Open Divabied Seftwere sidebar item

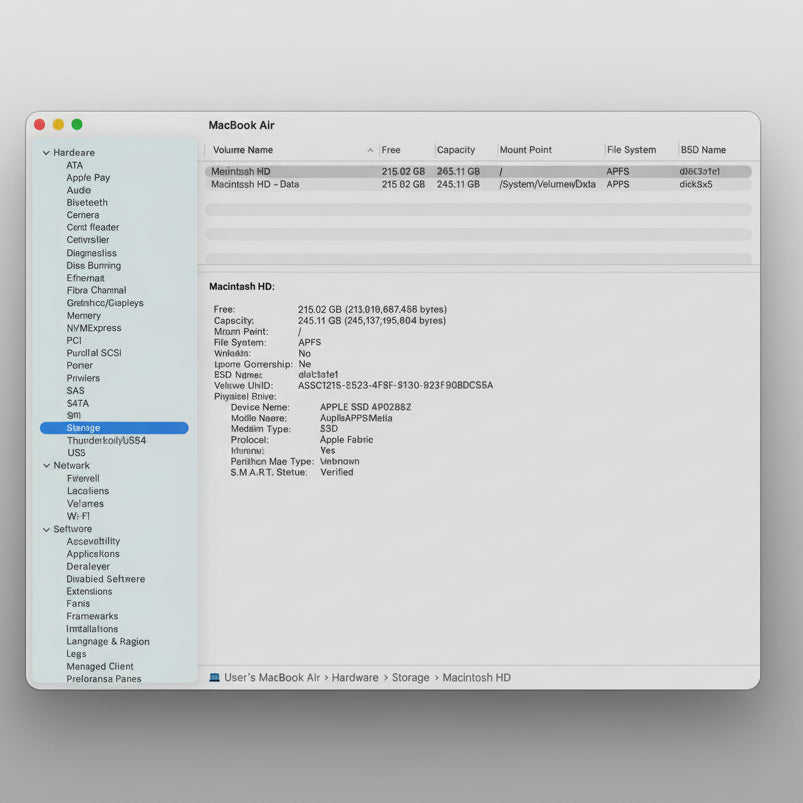click(105, 579)
